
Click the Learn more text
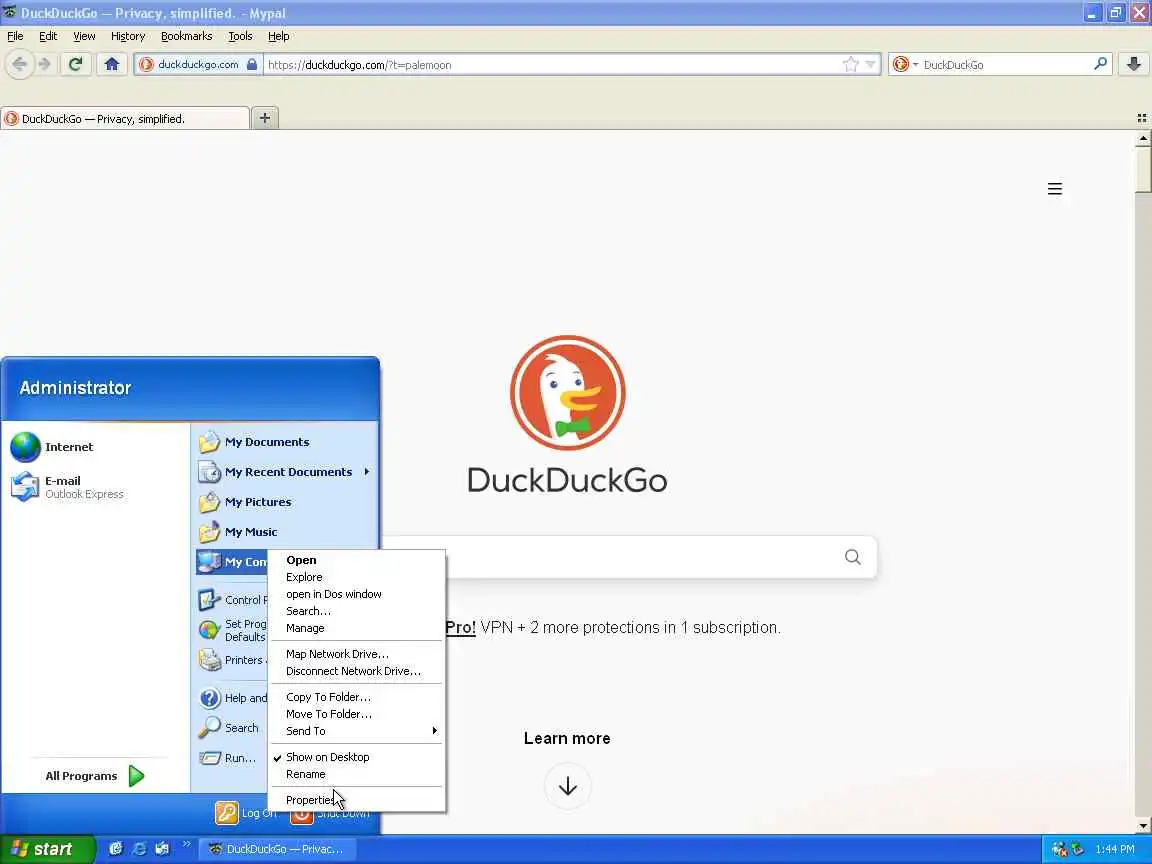[567, 738]
